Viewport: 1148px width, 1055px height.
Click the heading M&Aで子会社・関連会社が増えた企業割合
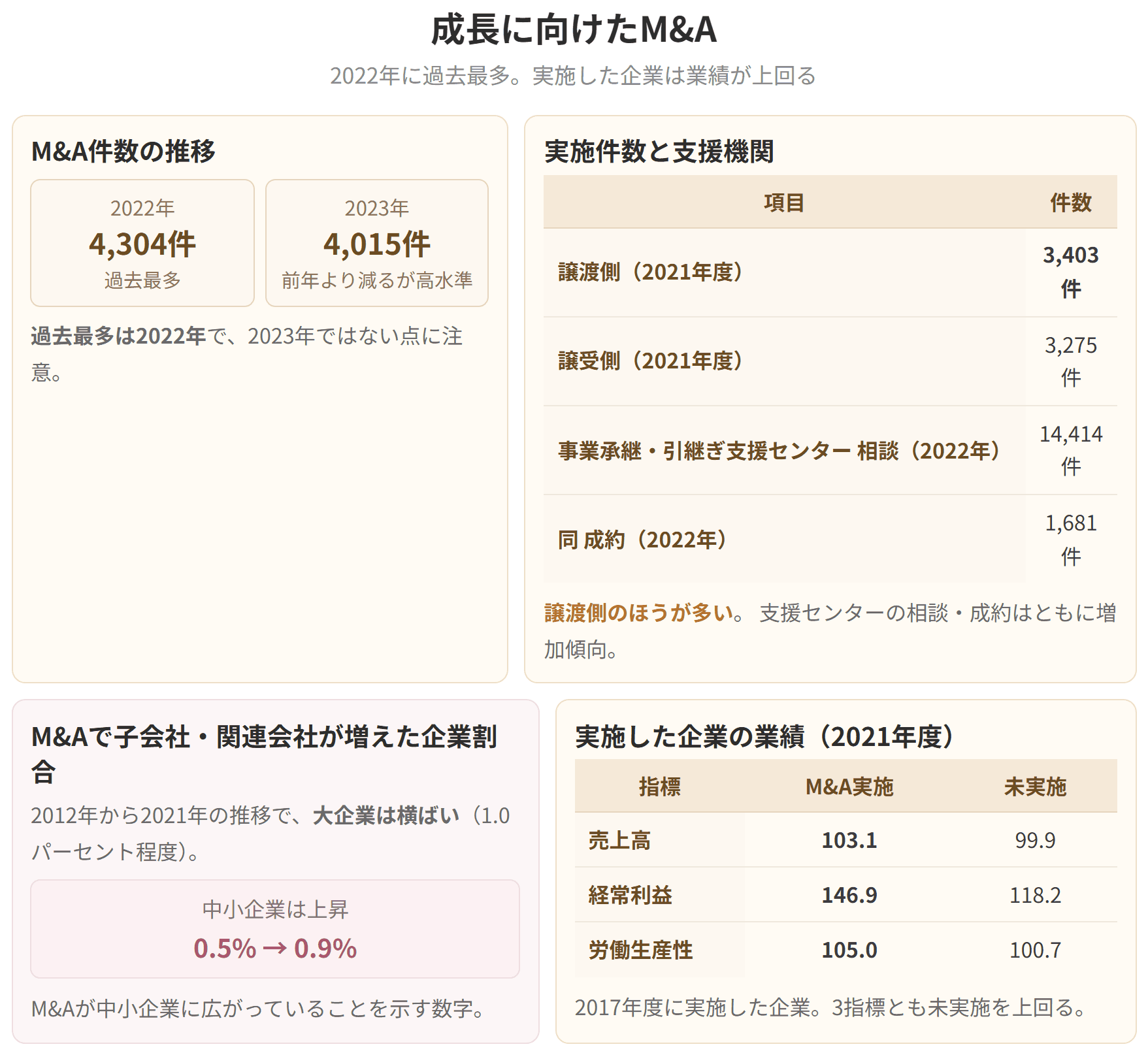point(264,754)
